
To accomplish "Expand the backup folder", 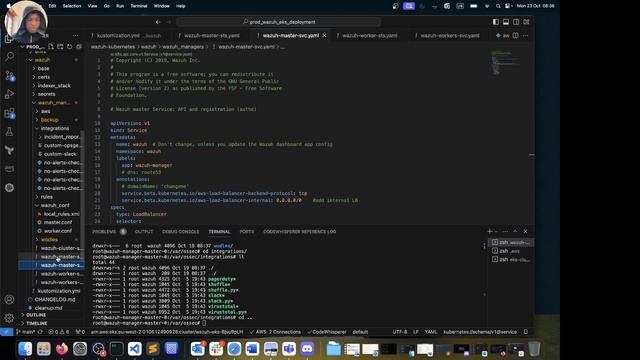I will point(49,120).
